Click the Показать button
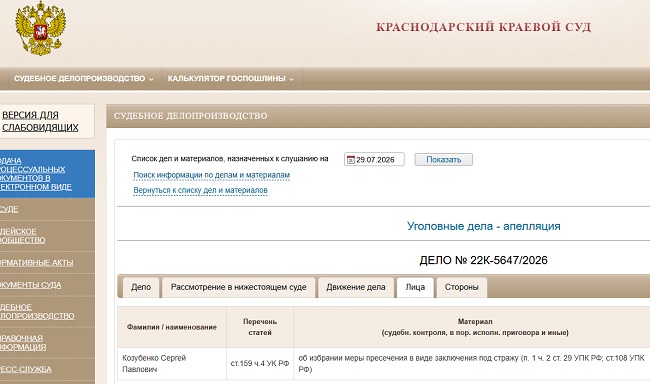The image size is (650, 384). tap(444, 160)
